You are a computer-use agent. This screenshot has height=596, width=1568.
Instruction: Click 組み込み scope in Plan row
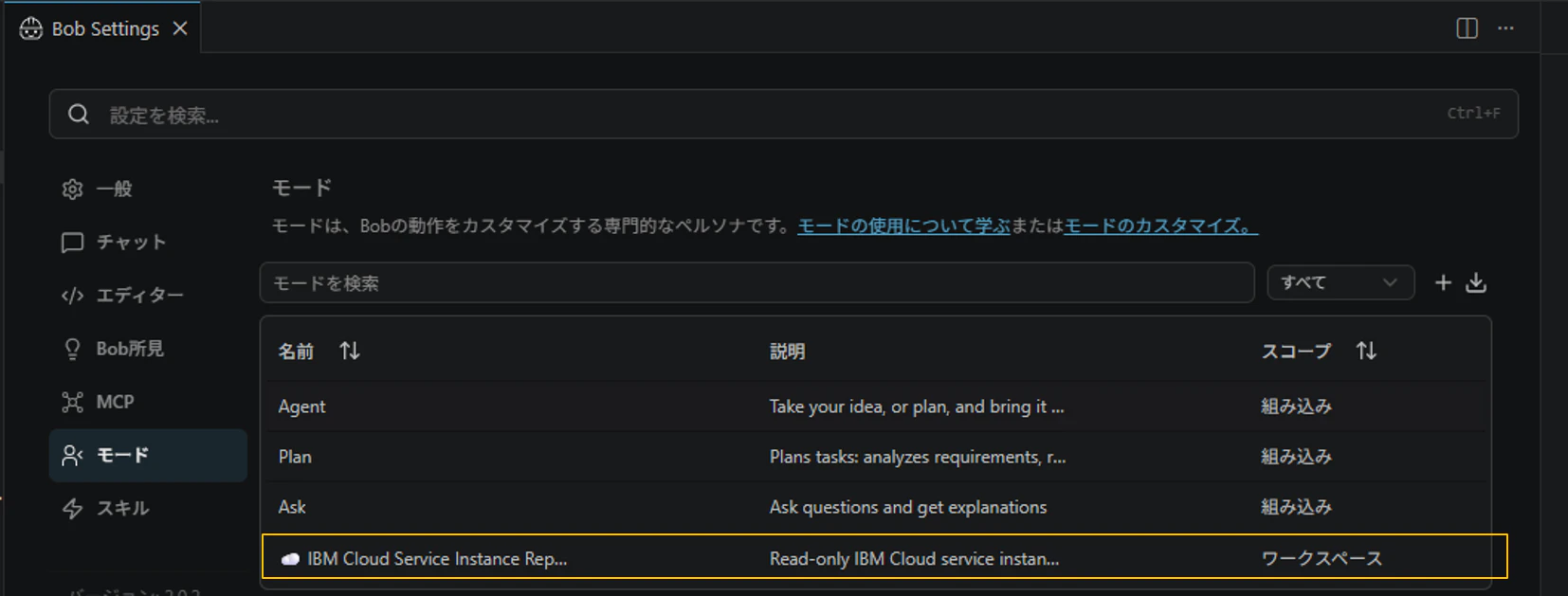(1296, 457)
